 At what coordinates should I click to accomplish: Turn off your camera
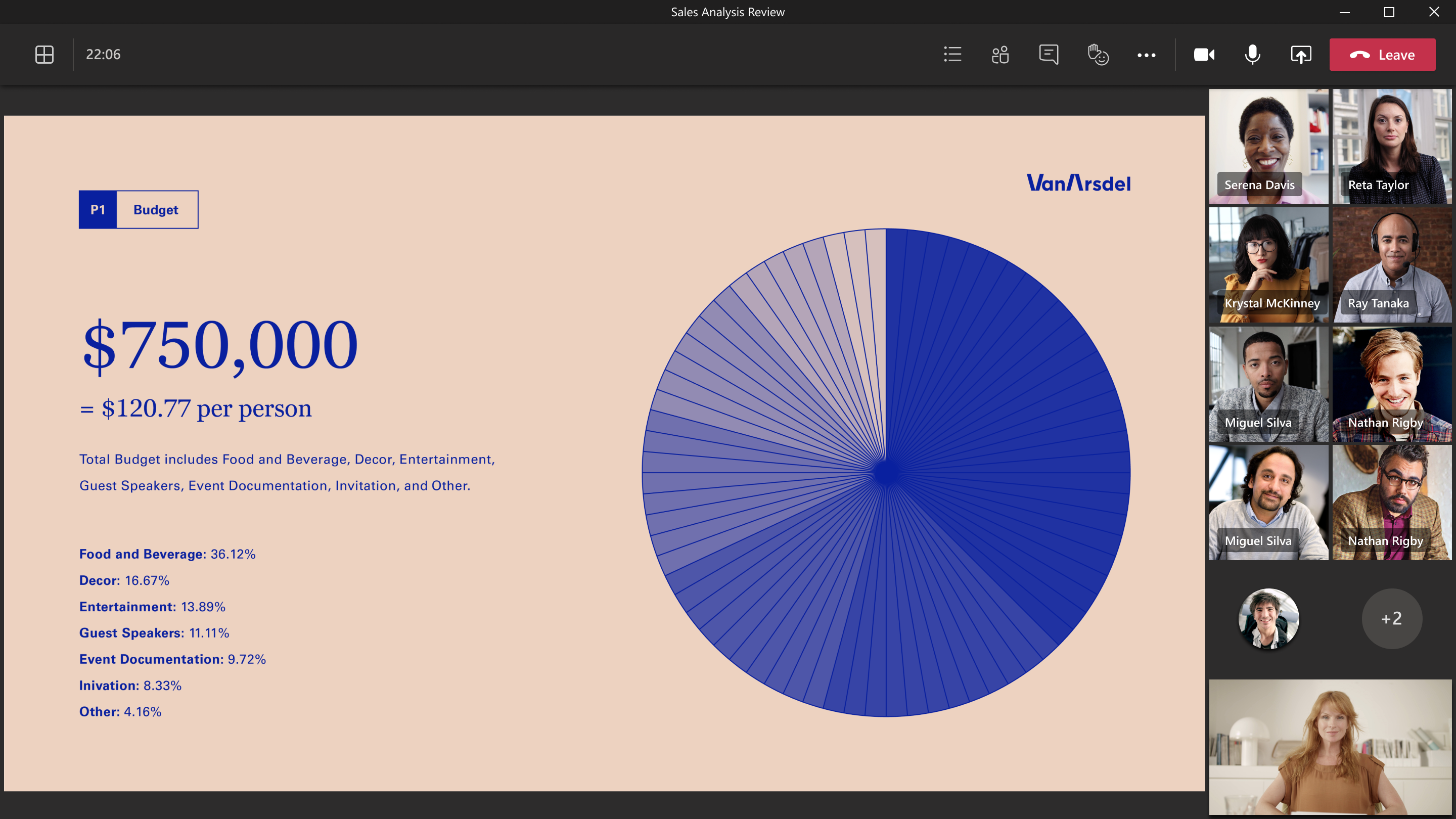click(1204, 54)
